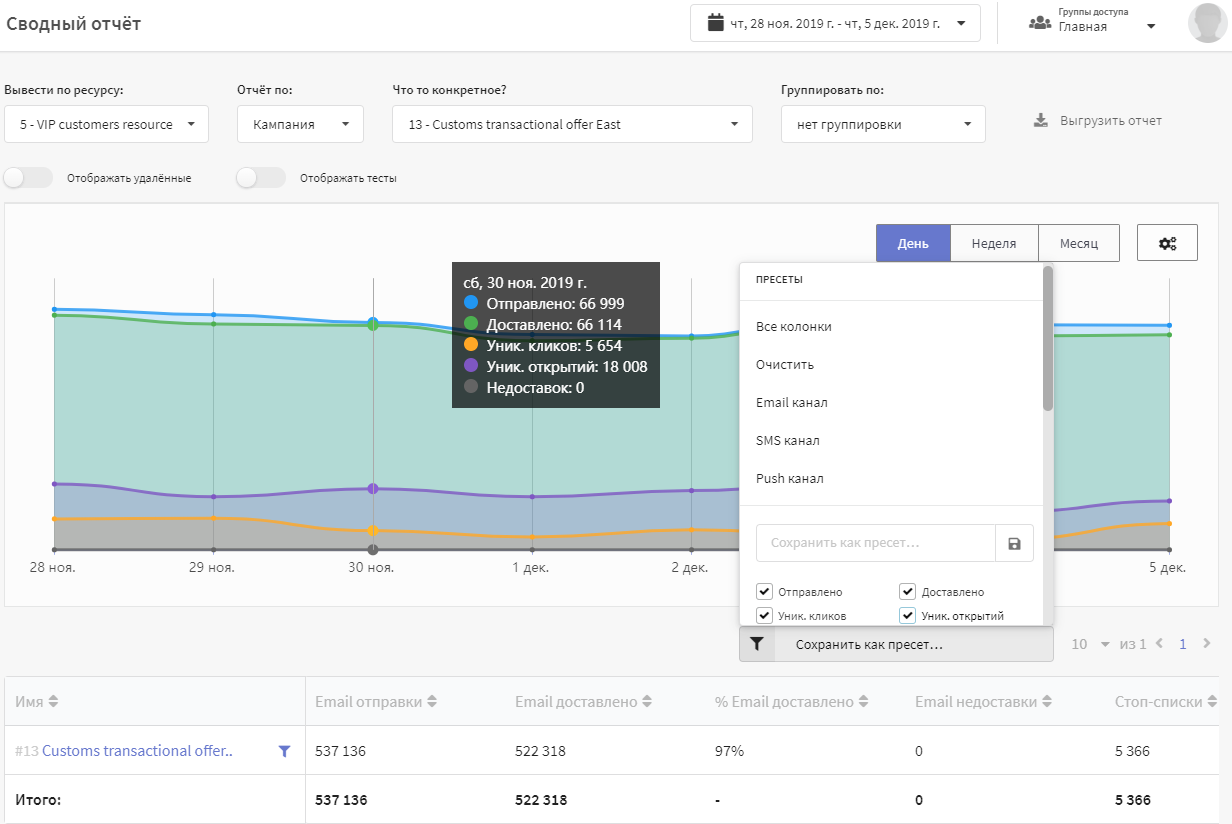This screenshot has height=824, width=1232.
Task: Uncheck the Уник. открытий checkbox
Action: click(908, 615)
